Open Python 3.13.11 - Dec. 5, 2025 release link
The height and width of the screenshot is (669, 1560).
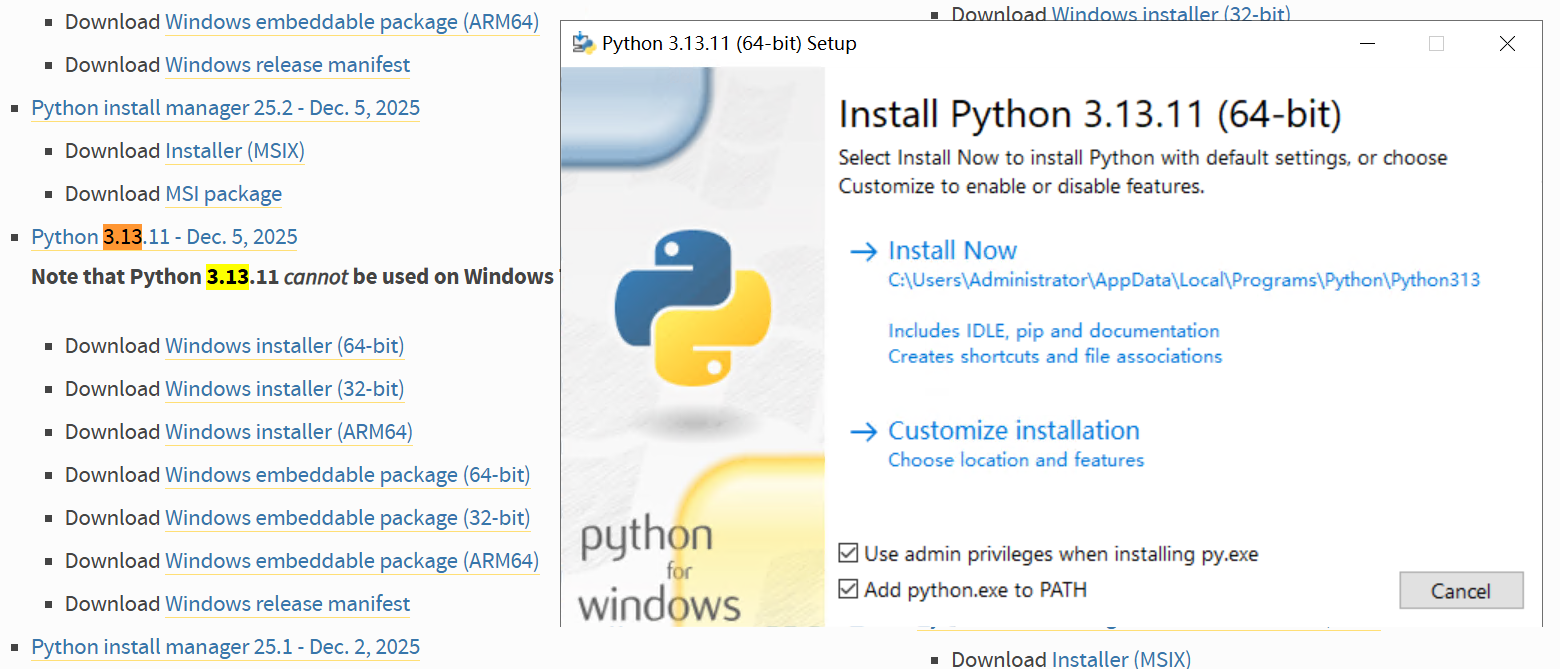click(x=164, y=237)
